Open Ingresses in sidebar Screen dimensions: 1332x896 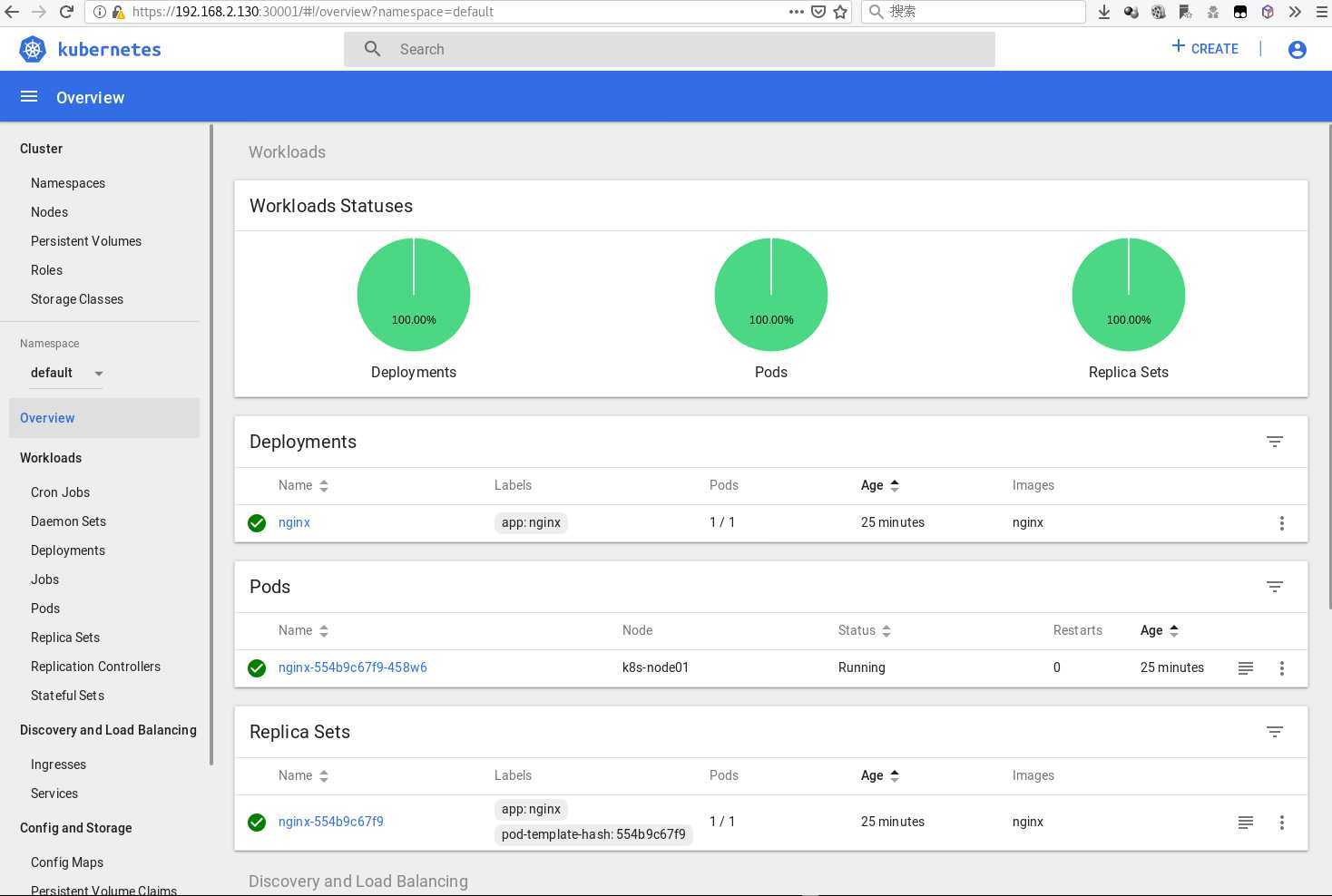coord(58,765)
